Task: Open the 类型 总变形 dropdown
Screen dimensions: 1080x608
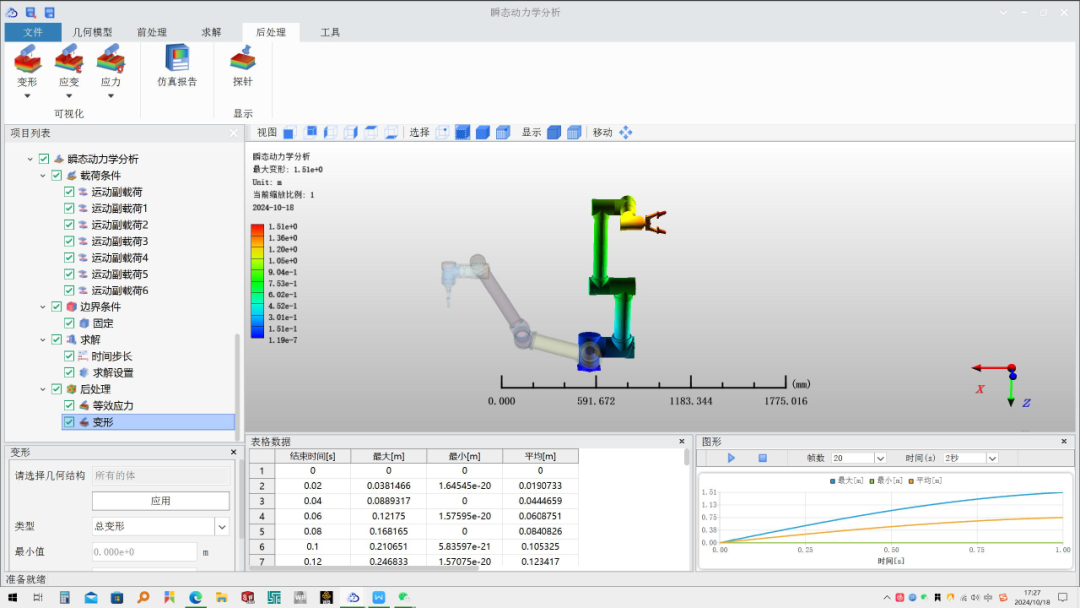Action: (x=222, y=527)
